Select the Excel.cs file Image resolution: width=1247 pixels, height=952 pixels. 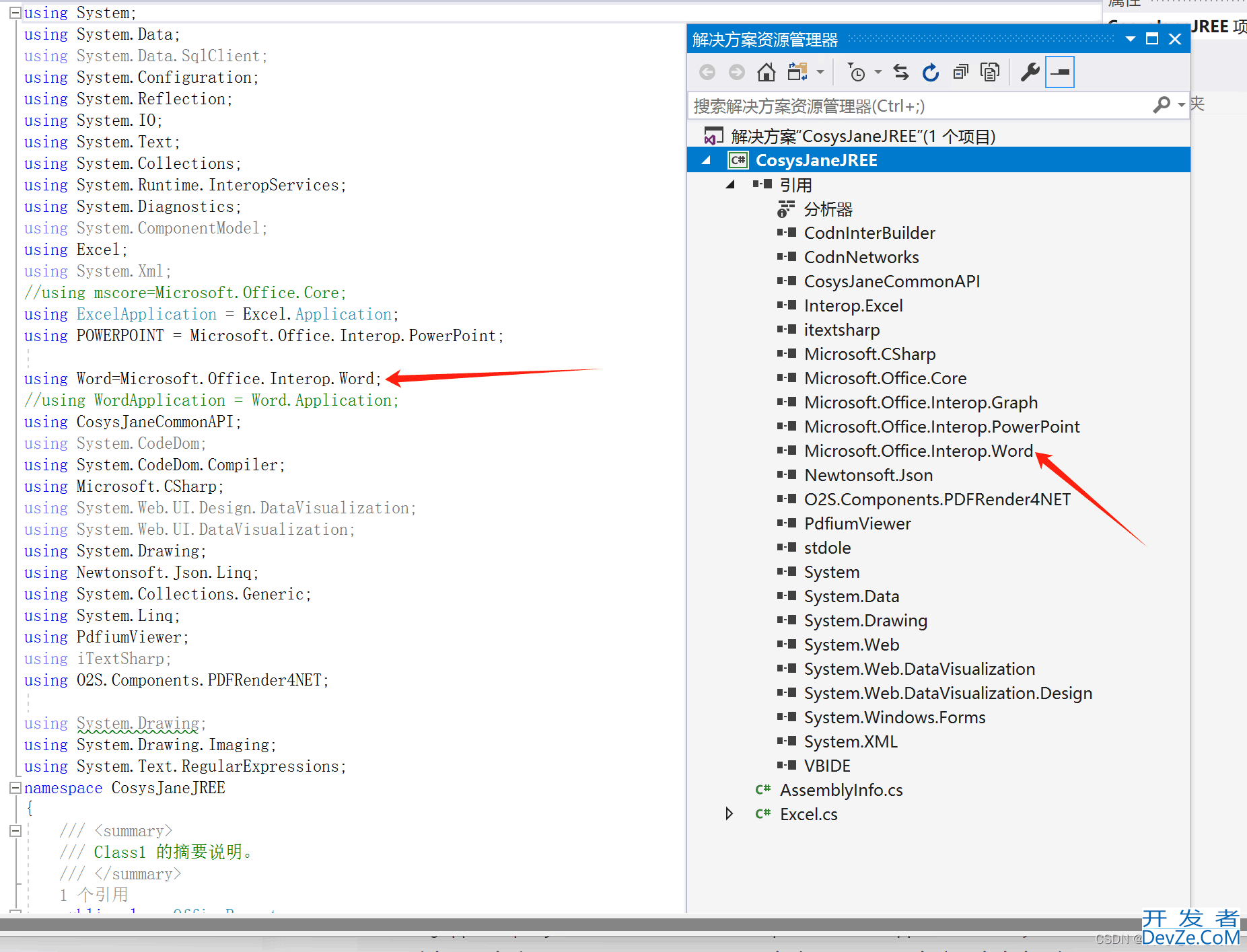point(808,814)
